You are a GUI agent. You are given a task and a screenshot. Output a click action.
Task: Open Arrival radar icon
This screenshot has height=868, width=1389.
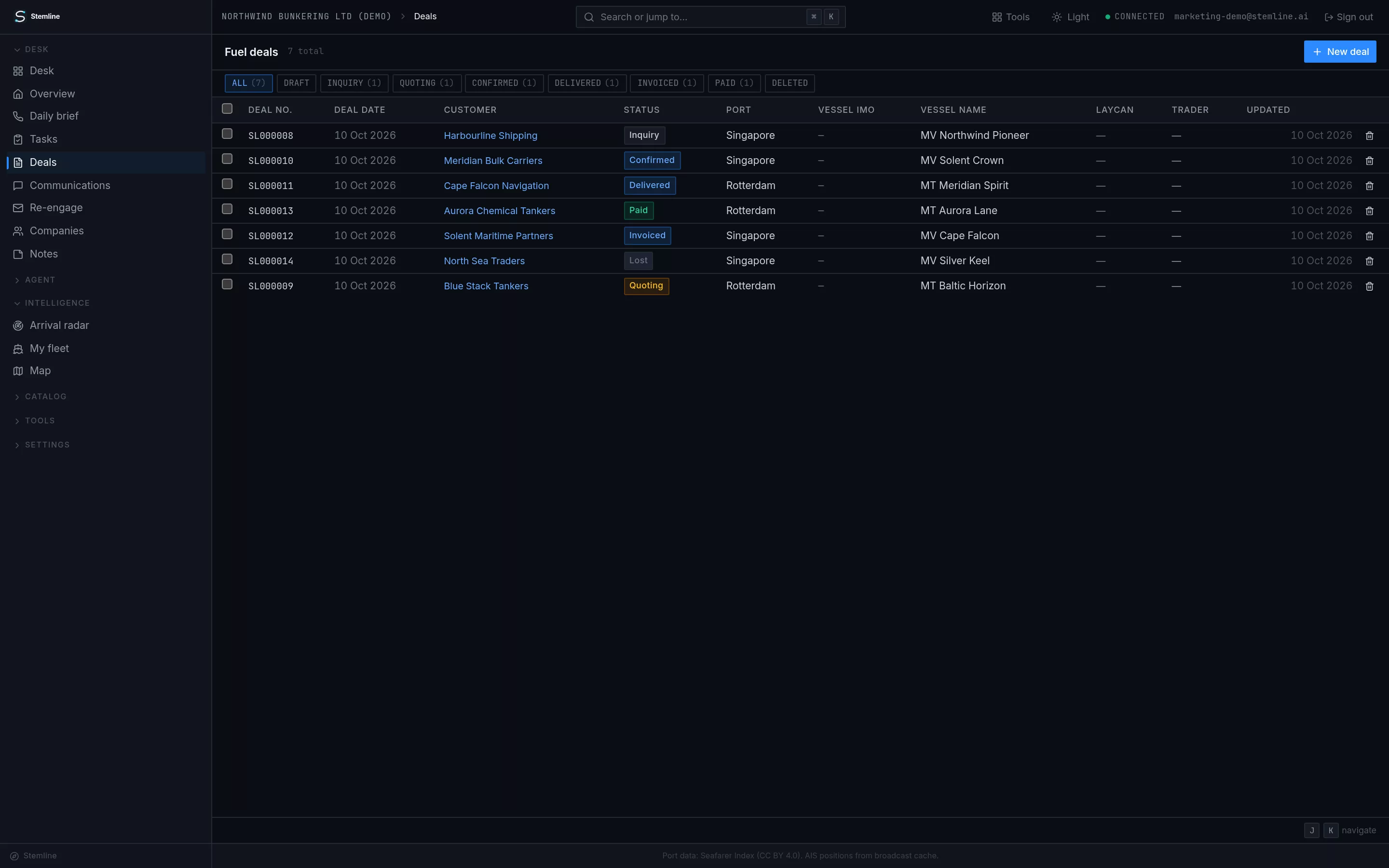click(18, 325)
